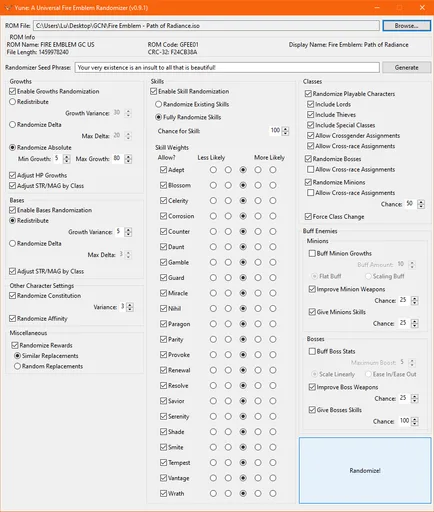Select Randomize Delta under Growths
The width and height of the screenshot is (434, 512).
pos(13,124)
